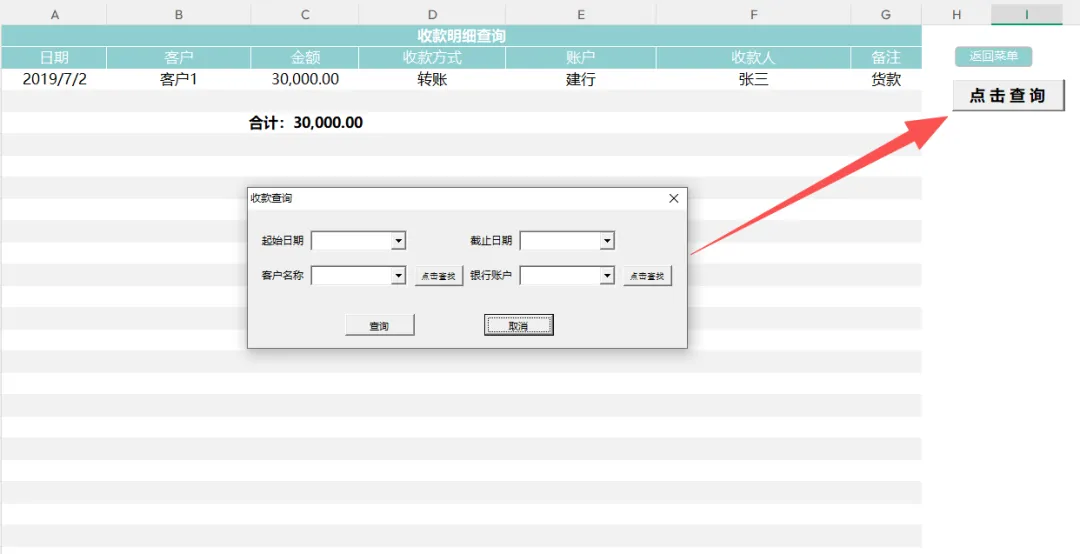
Task: Select the 2019/7/2 date cell
Action: click(x=54, y=79)
